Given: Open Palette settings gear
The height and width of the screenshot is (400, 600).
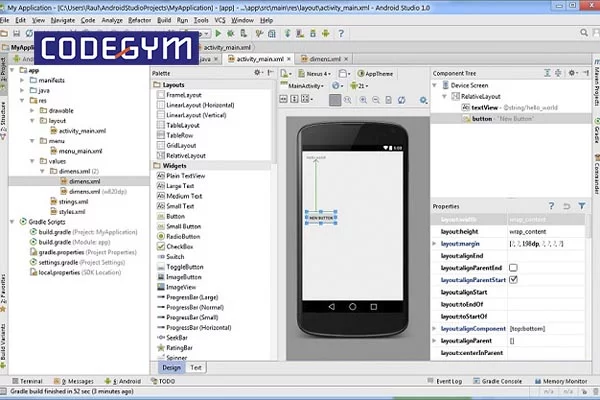Looking at the screenshot, I should [258, 73].
